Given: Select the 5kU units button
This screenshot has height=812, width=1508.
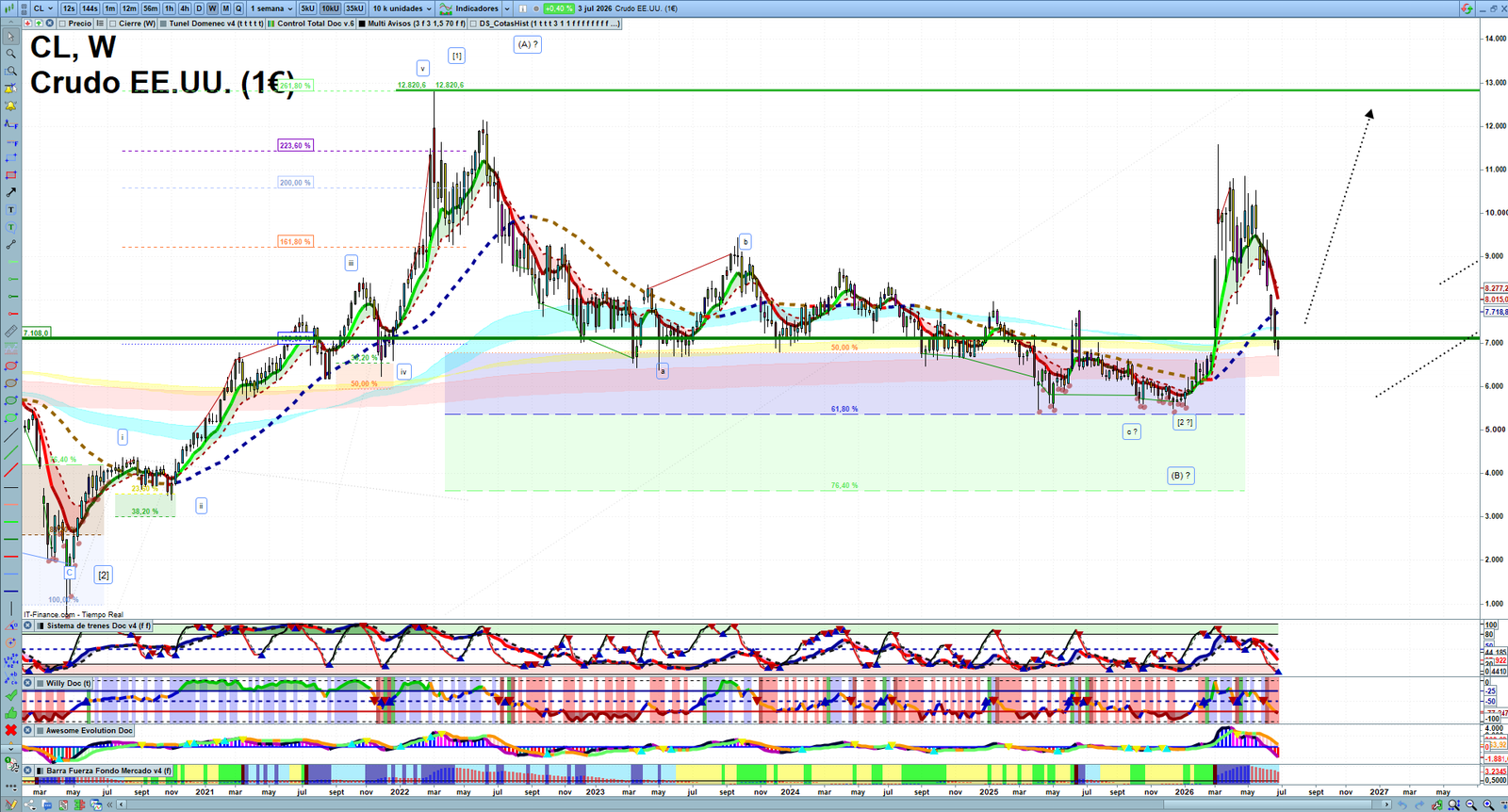Looking at the screenshot, I should click(307, 8).
